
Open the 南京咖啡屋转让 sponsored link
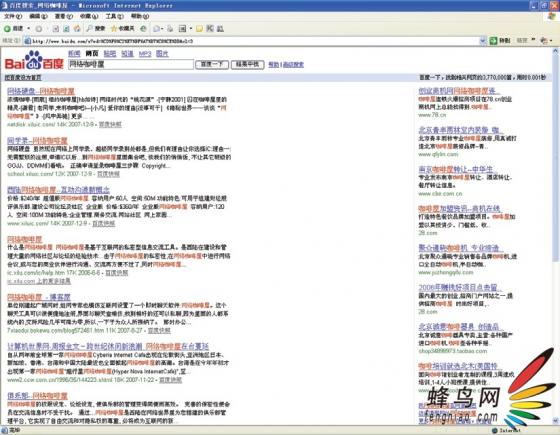458,169
